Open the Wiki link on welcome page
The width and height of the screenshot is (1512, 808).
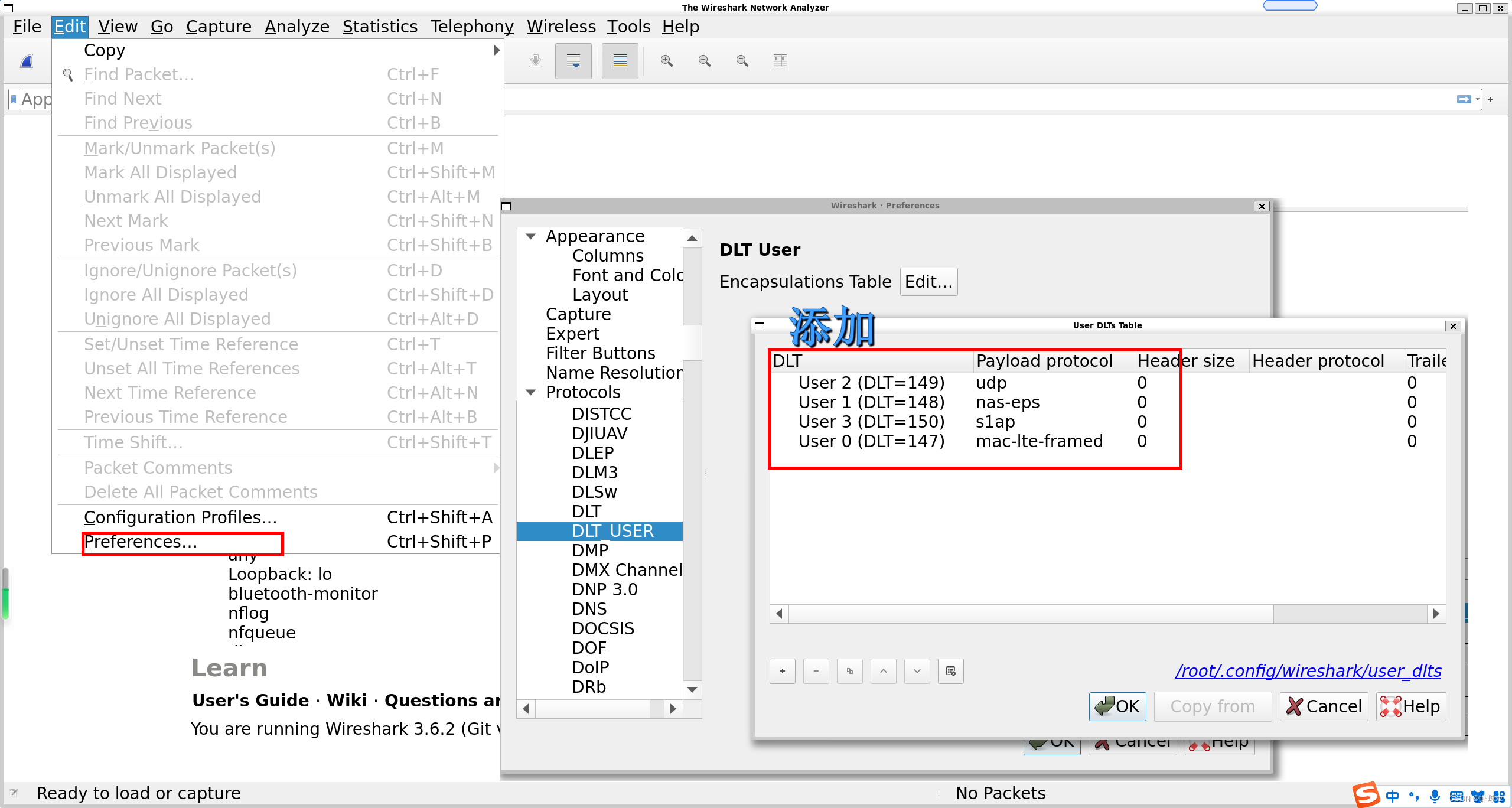pyautogui.click(x=347, y=701)
